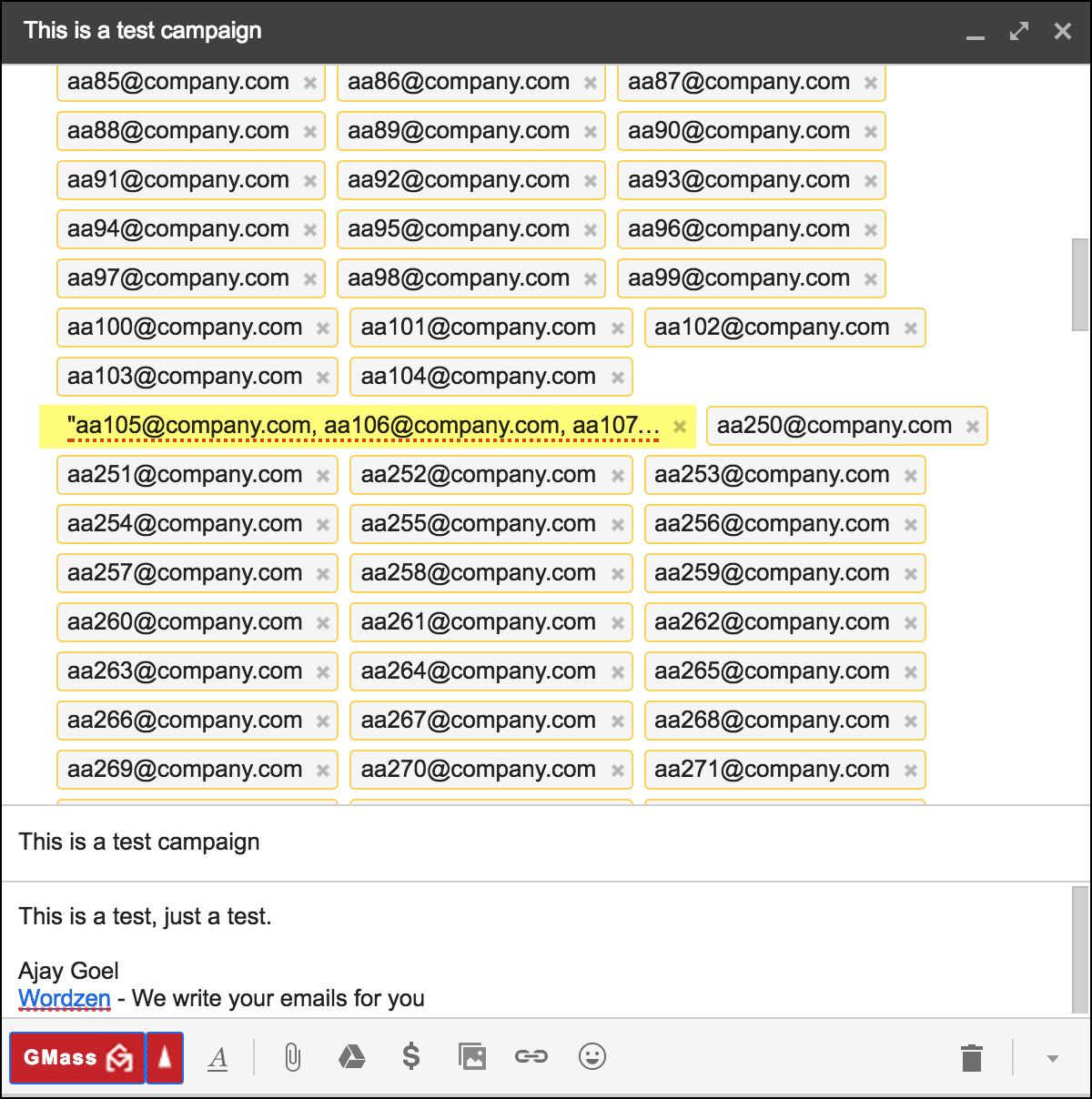Open text formatting options
Image resolution: width=1092 pixels, height=1099 pixels.
point(217,1057)
